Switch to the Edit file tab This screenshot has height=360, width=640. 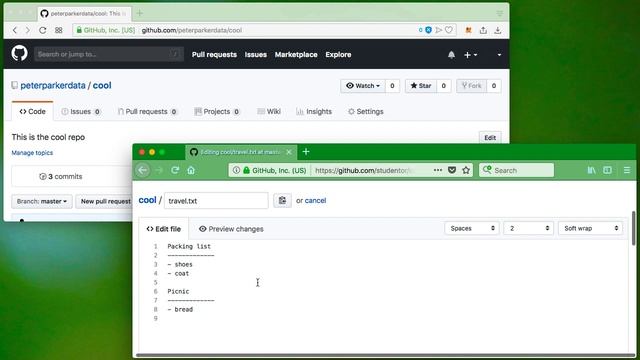(164, 229)
